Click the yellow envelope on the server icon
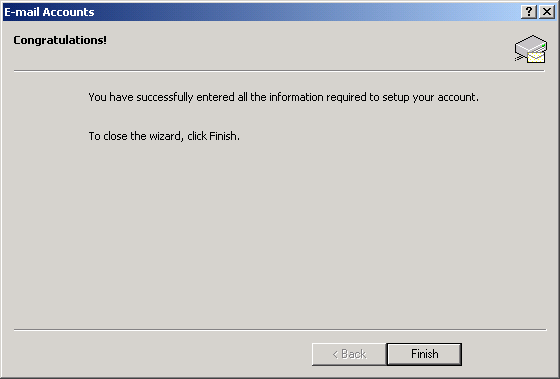The height and width of the screenshot is (379, 560). (536, 57)
